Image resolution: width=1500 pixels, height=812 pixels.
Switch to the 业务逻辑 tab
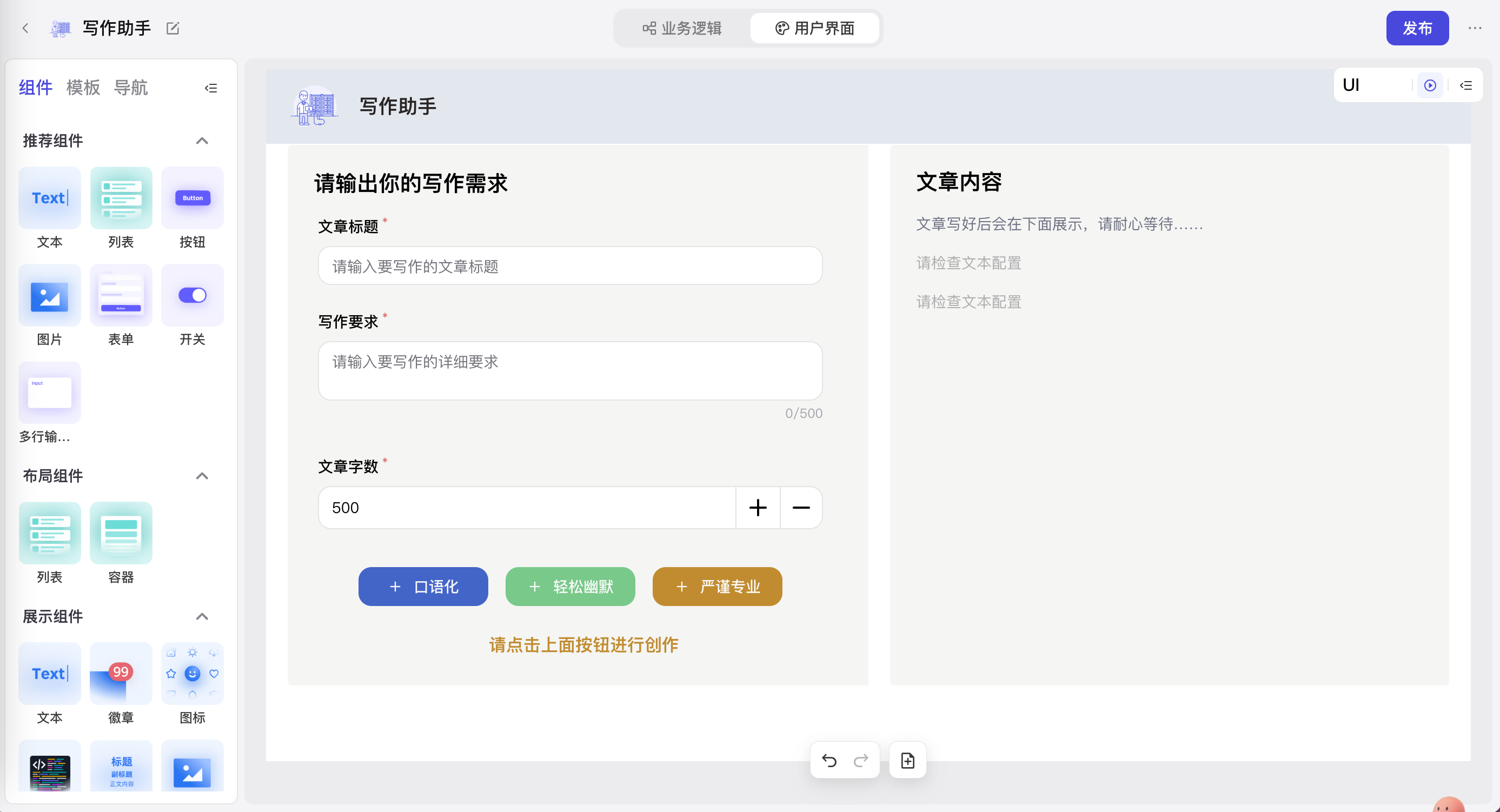point(682,28)
